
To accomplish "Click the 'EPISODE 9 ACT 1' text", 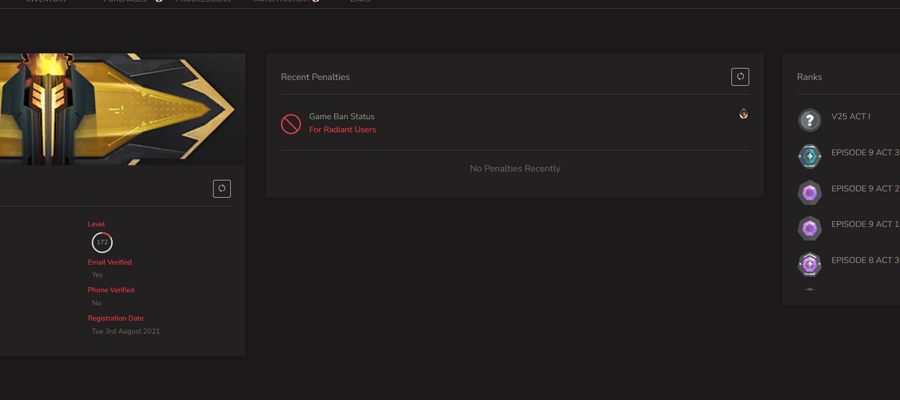I will pyautogui.click(x=866, y=224).
